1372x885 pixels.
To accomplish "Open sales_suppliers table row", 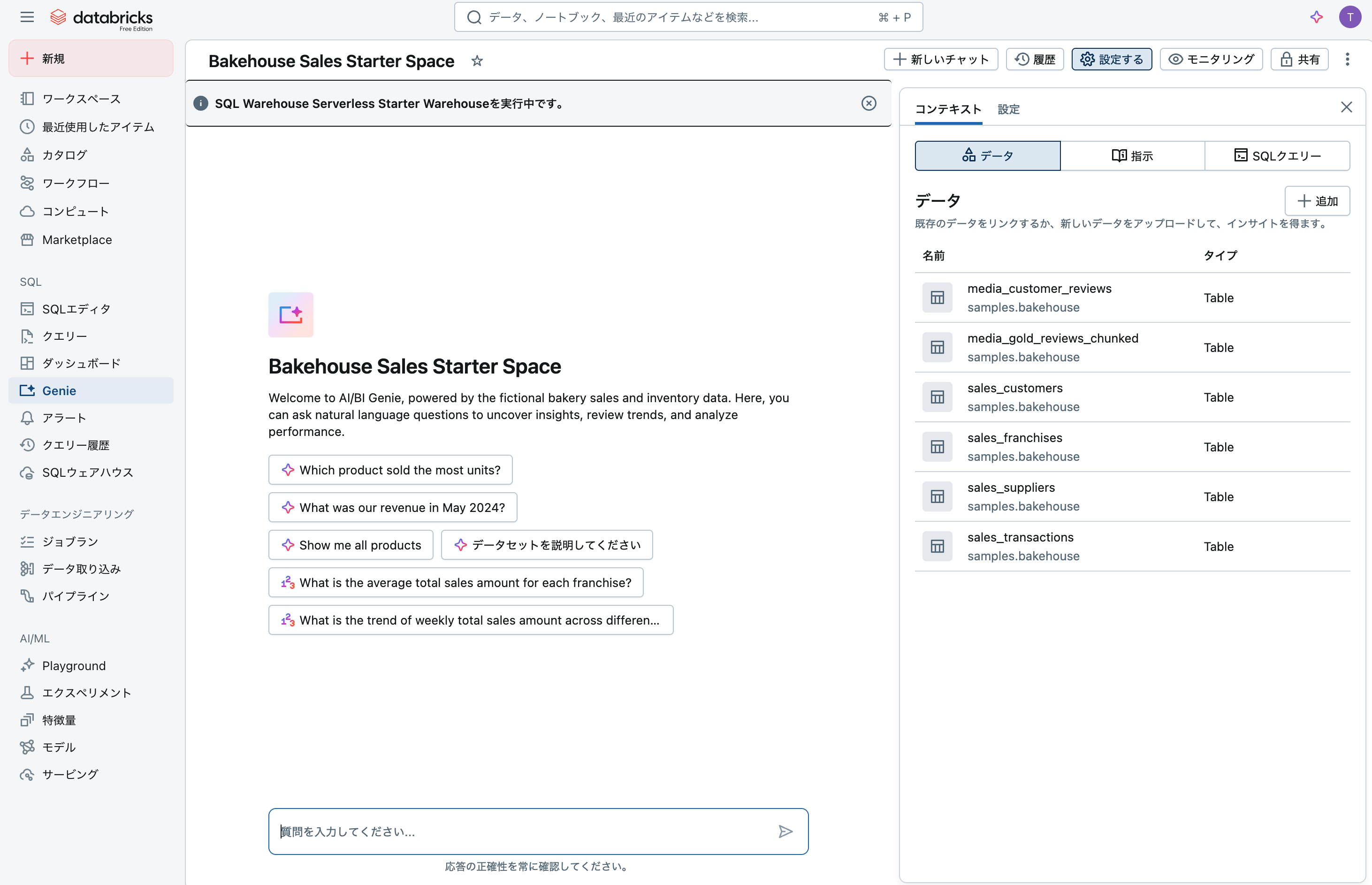I will pyautogui.click(x=1132, y=496).
